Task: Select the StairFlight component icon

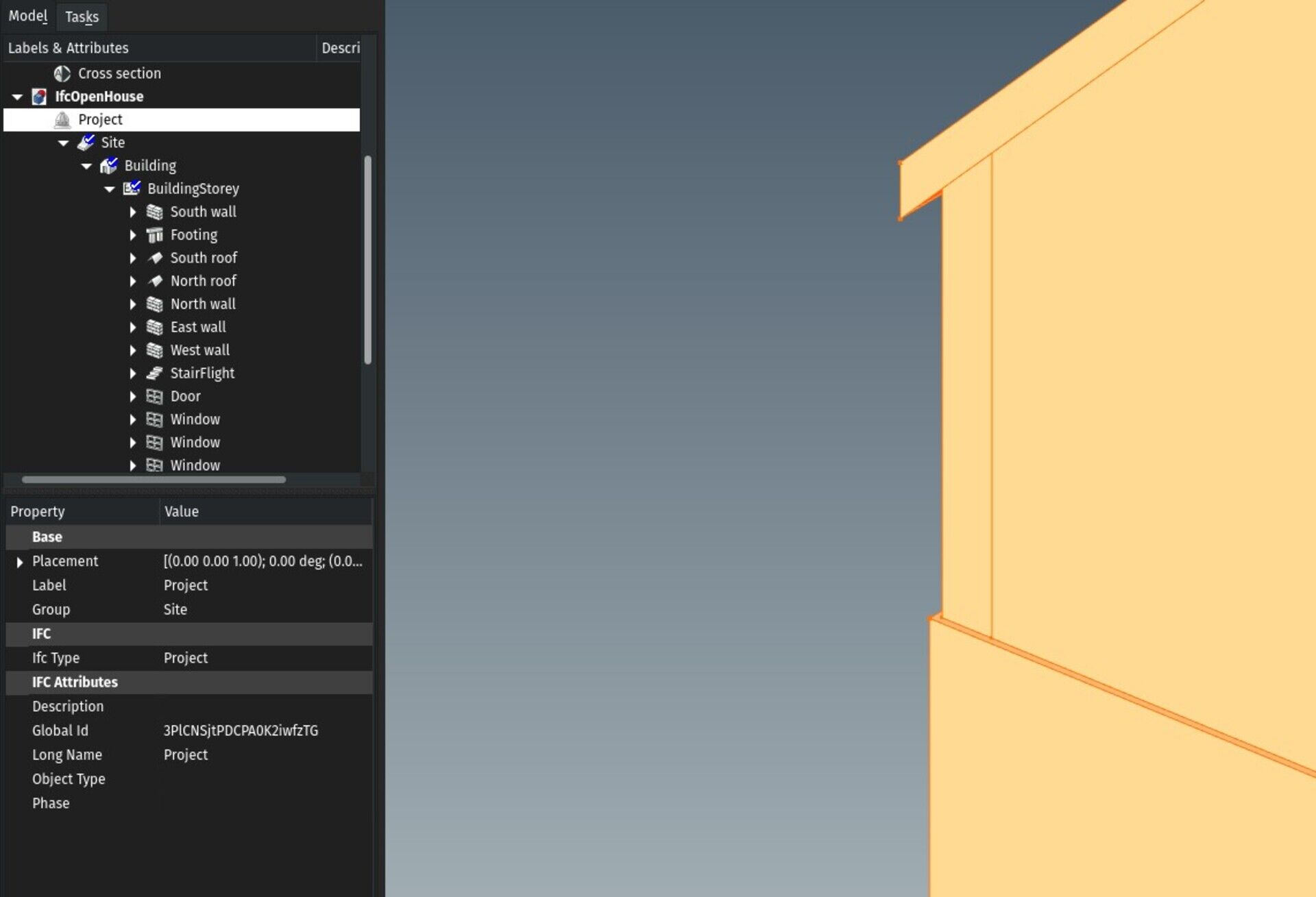Action: point(155,373)
